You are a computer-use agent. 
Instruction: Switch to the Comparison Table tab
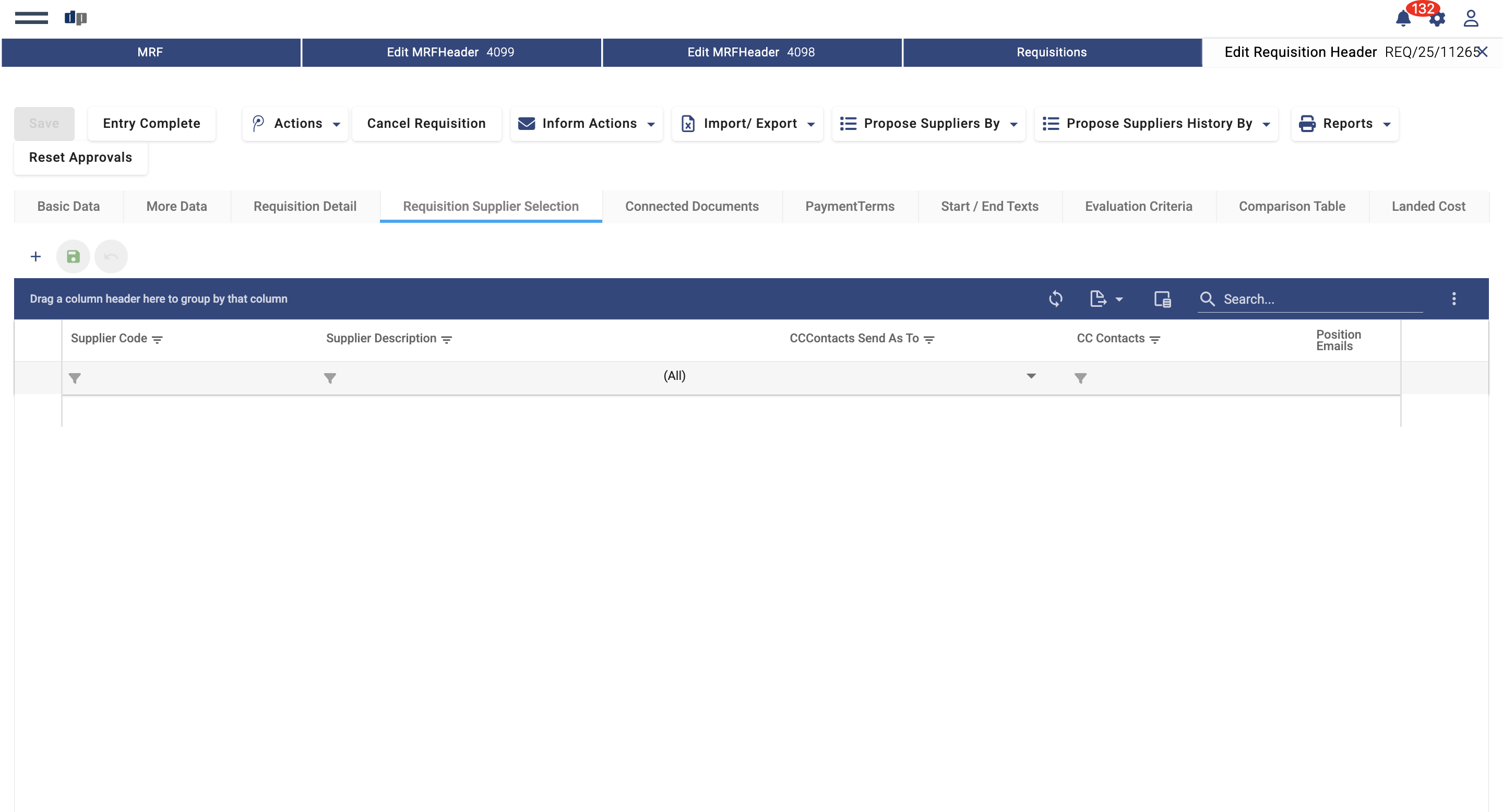click(x=1291, y=207)
